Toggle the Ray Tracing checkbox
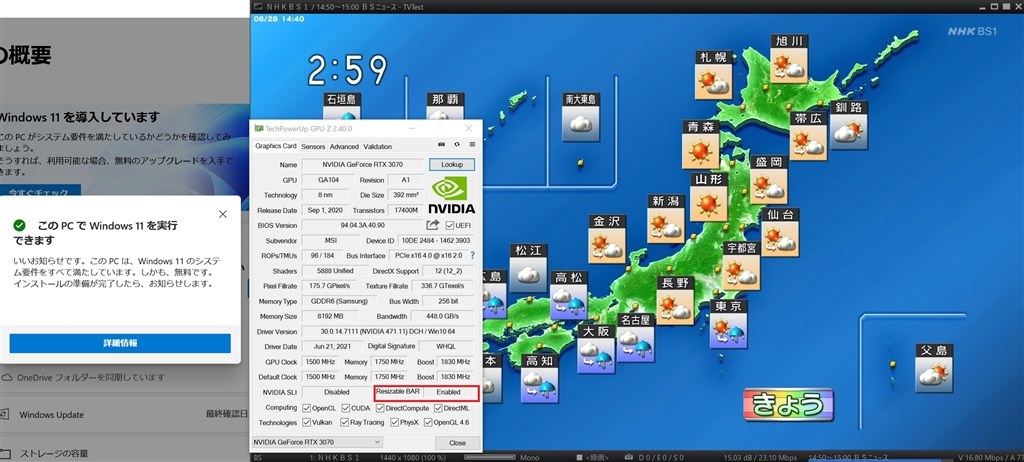This screenshot has height=462, width=1024. [344, 423]
